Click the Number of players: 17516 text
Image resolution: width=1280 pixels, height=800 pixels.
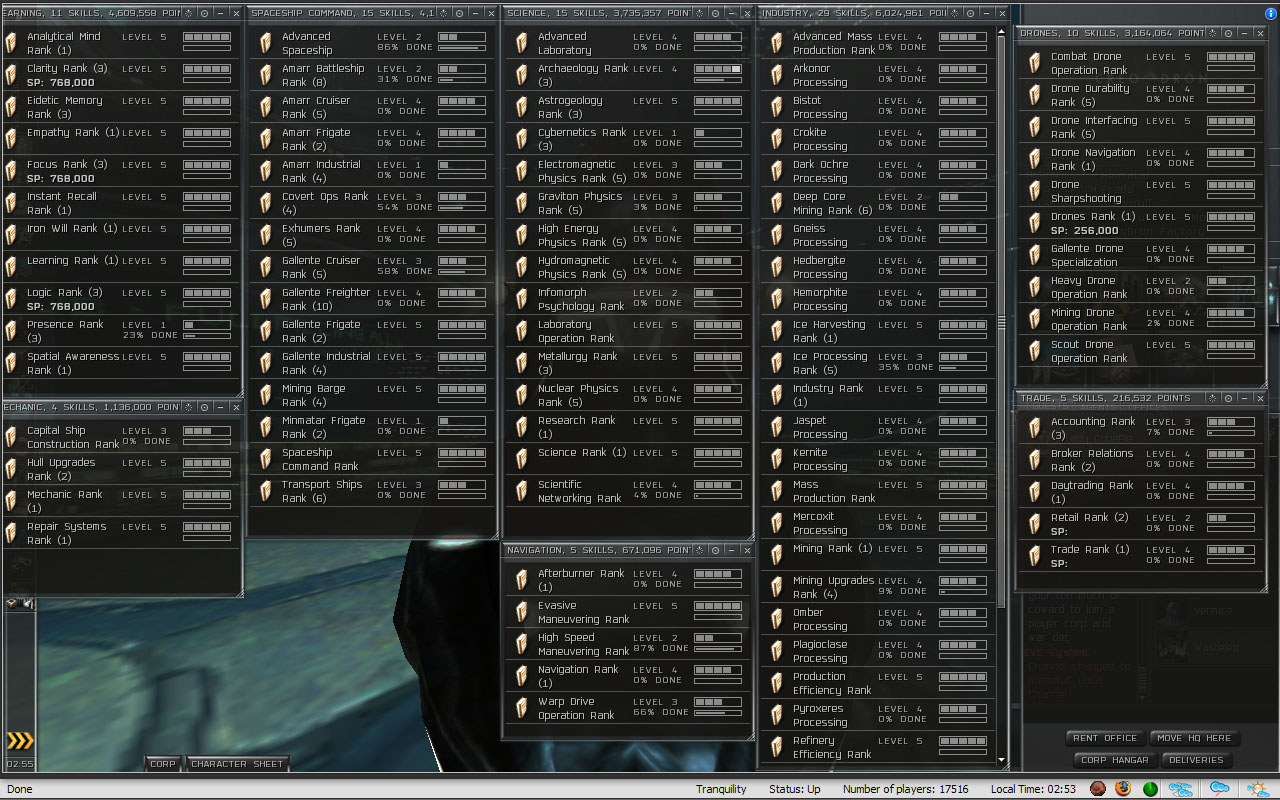905,789
